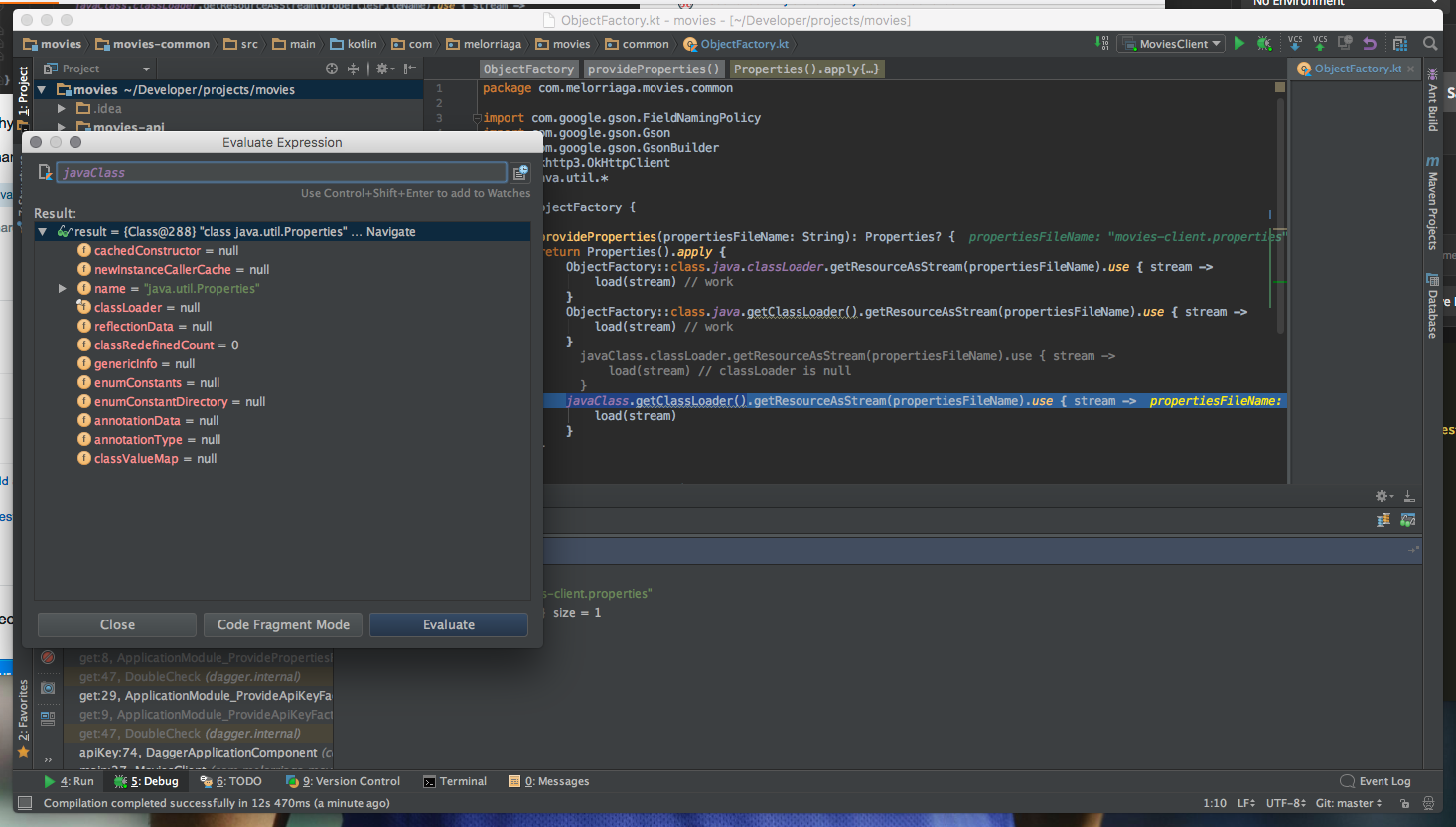Click Mute Breakpoints icon in debug panel
The height and width of the screenshot is (827, 1456).
click(x=48, y=657)
